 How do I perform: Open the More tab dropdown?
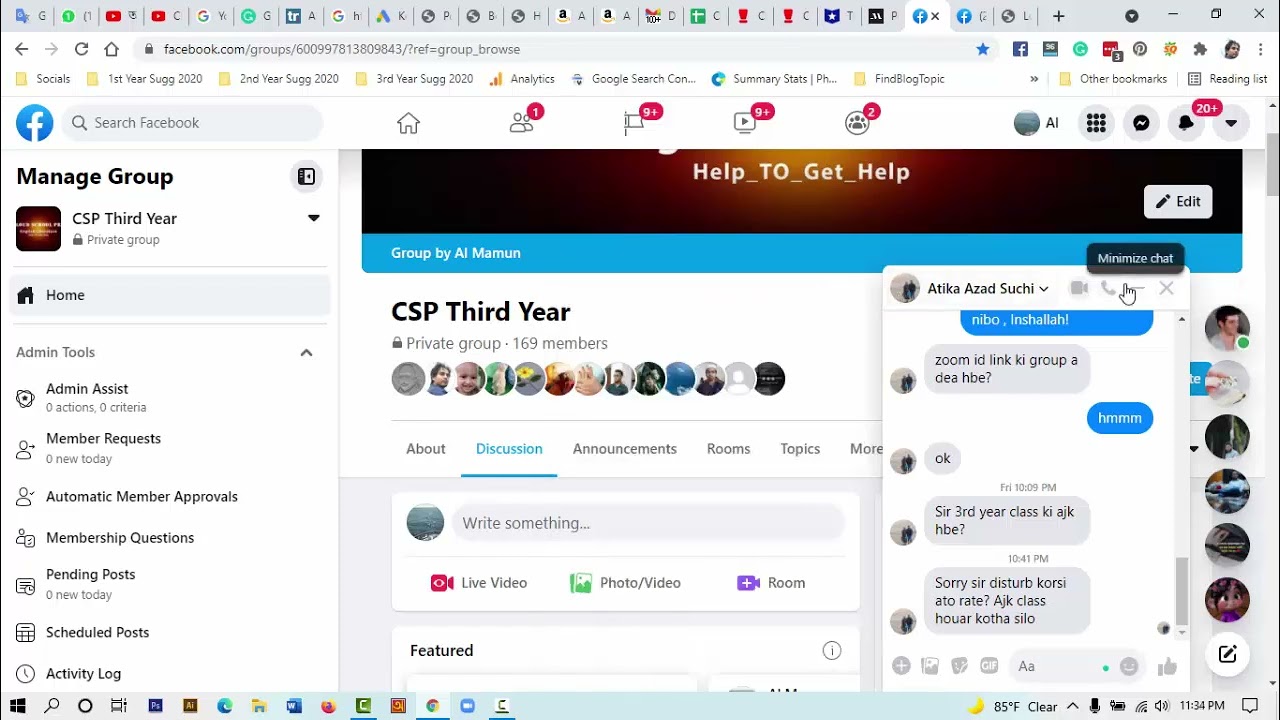[x=866, y=449]
